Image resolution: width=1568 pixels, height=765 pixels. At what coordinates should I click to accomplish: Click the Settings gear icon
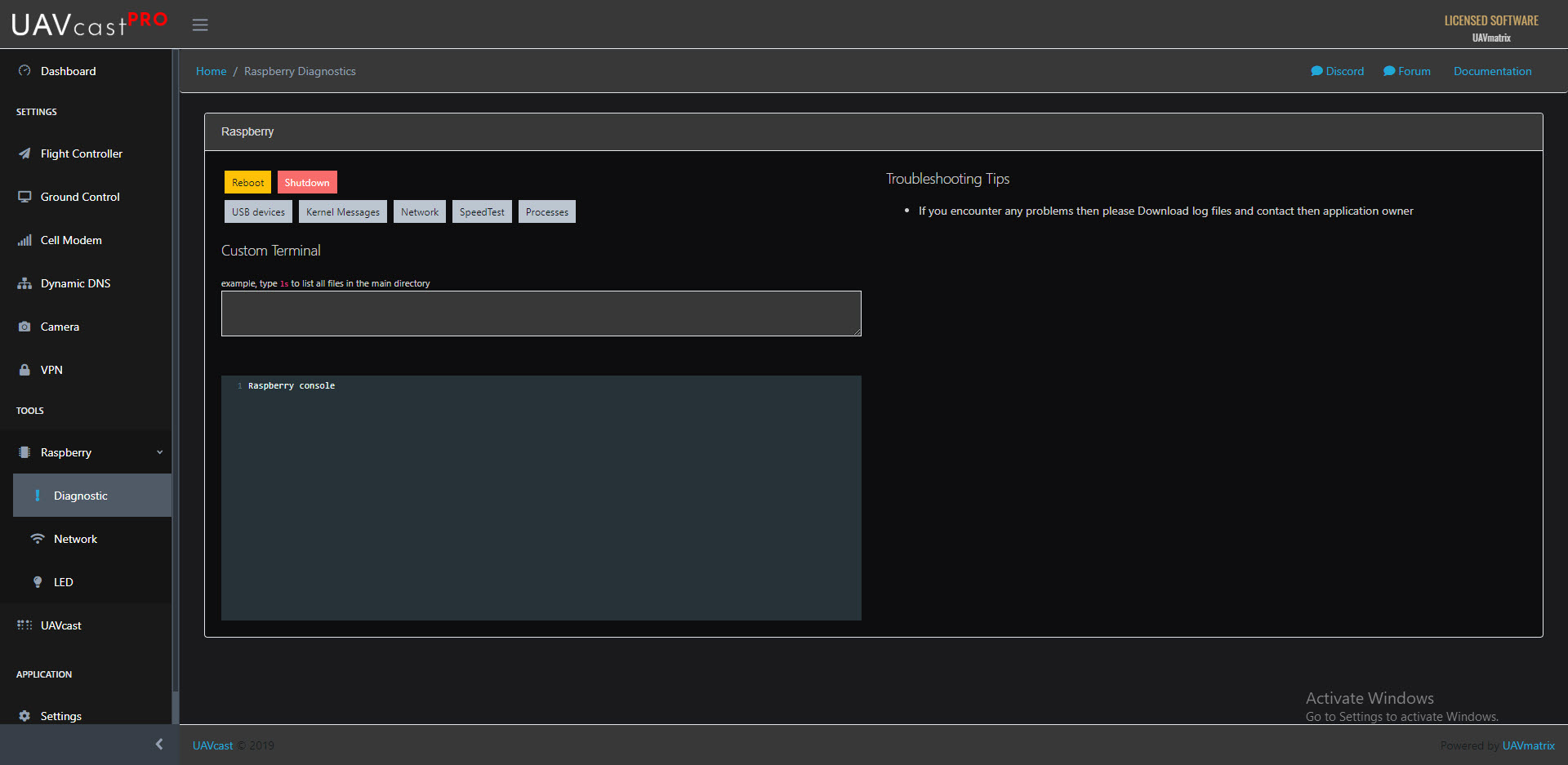click(x=24, y=716)
